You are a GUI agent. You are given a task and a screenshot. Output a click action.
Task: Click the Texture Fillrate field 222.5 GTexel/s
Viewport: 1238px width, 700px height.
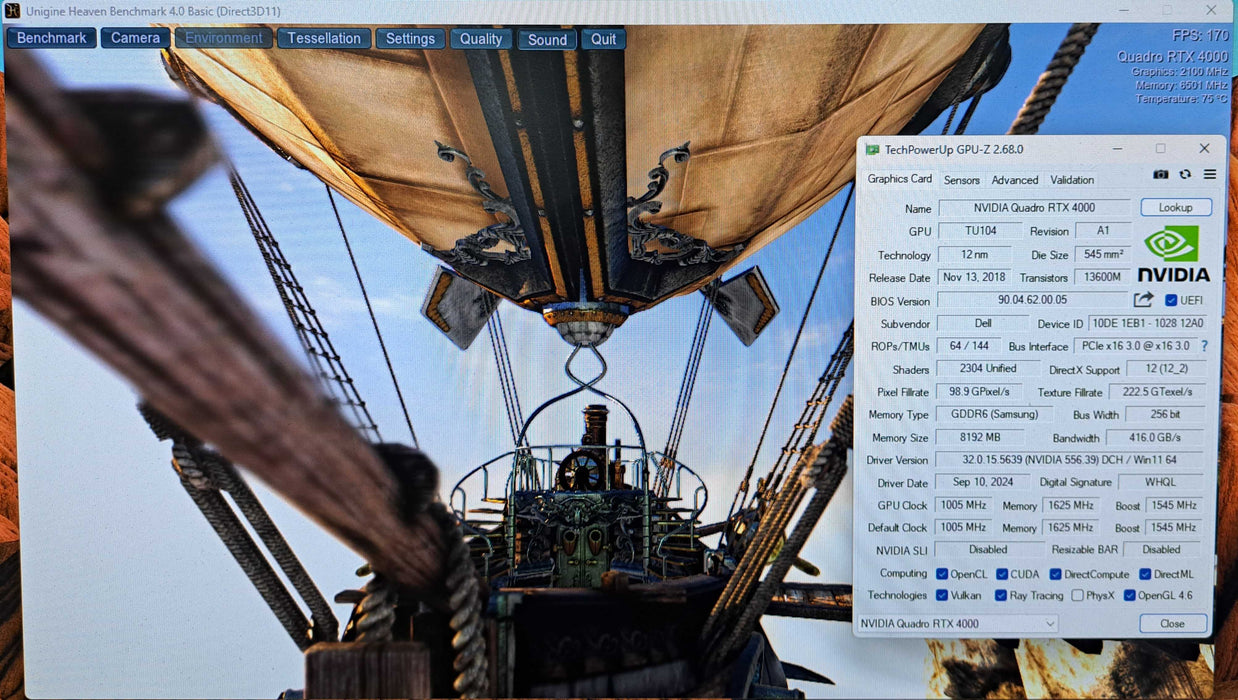[x=1155, y=392]
